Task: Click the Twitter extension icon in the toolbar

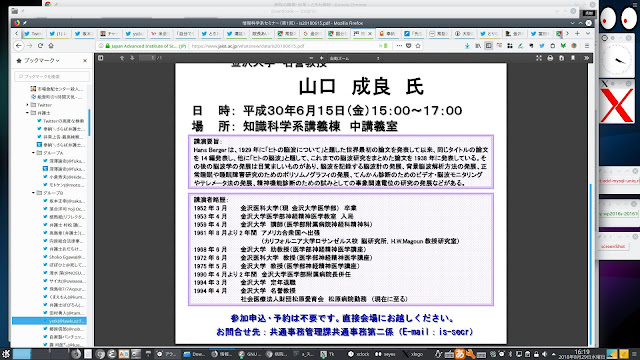Action: pos(542,46)
